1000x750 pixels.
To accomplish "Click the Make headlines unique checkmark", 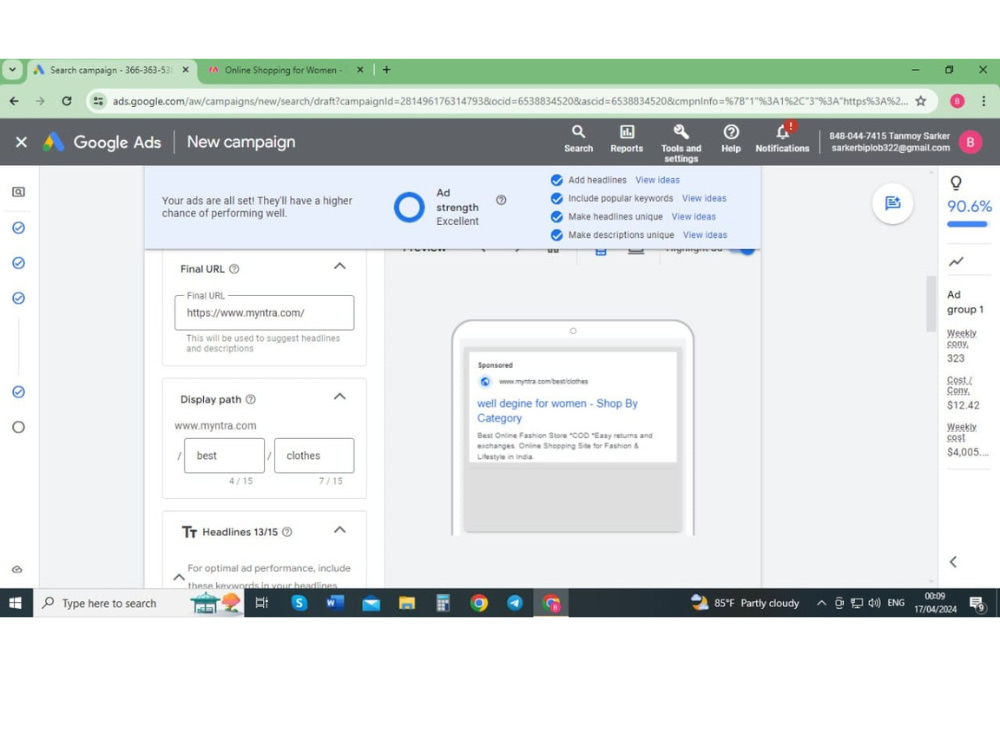I will [x=557, y=217].
